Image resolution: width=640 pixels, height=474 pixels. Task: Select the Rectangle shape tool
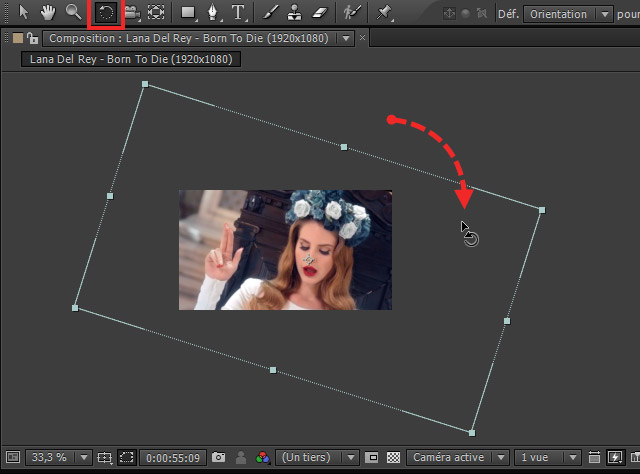click(x=189, y=13)
